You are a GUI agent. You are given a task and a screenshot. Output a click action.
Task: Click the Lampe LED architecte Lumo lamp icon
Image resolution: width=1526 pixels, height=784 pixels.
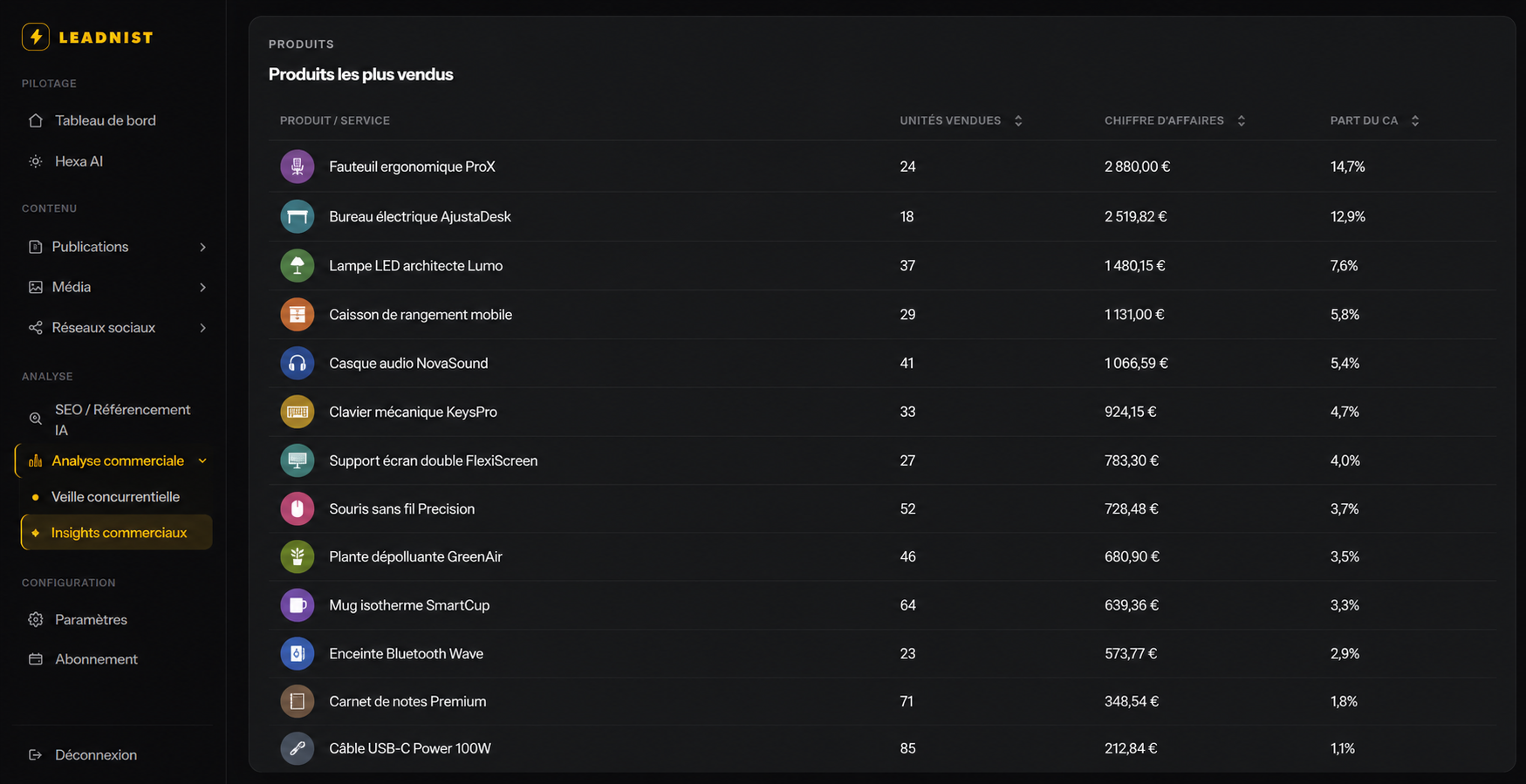[x=298, y=265]
